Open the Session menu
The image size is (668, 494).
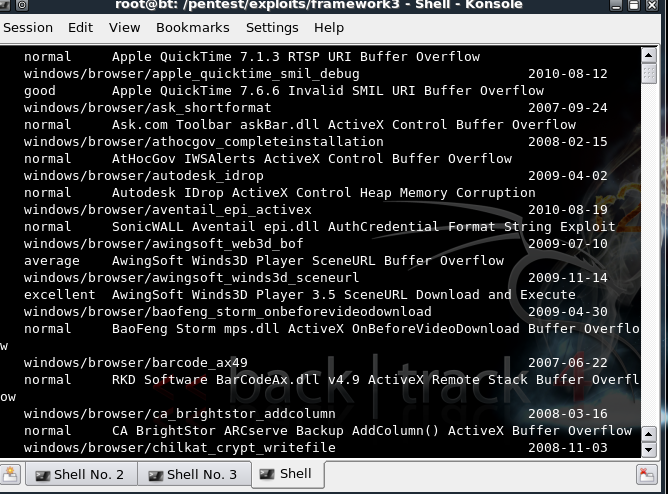tap(28, 28)
